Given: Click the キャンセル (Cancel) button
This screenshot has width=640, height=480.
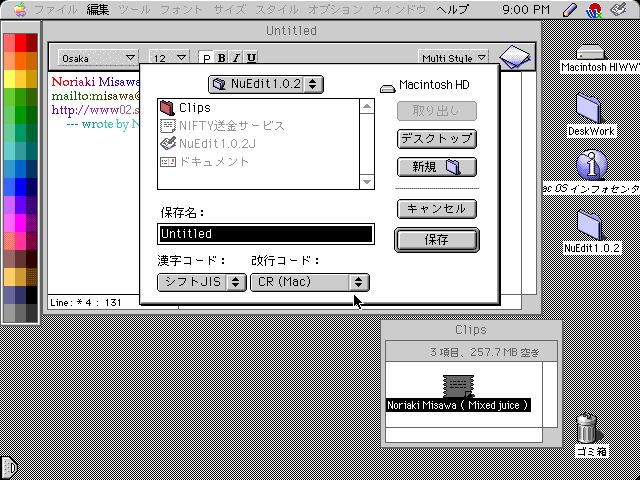Looking at the screenshot, I should pos(437,209).
